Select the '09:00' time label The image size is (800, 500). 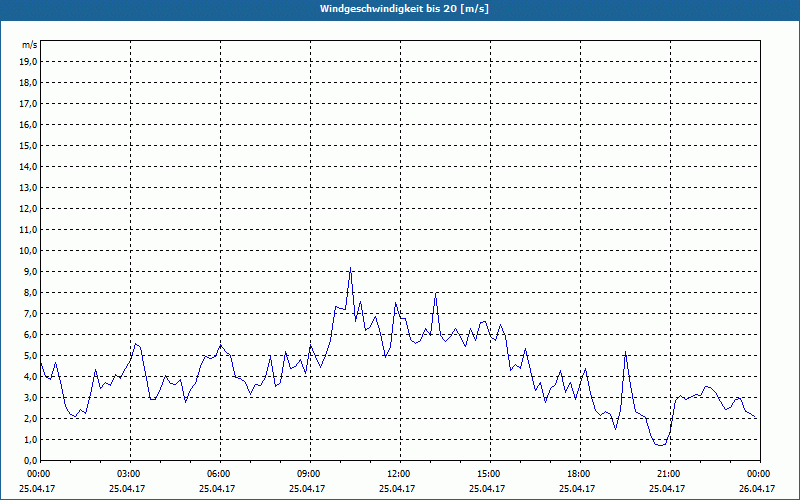tap(310, 474)
